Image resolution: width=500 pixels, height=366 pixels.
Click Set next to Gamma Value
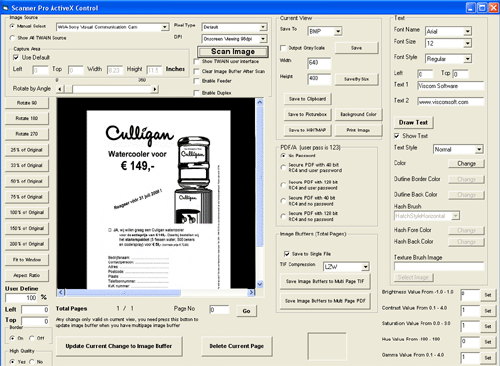[x=488, y=358]
